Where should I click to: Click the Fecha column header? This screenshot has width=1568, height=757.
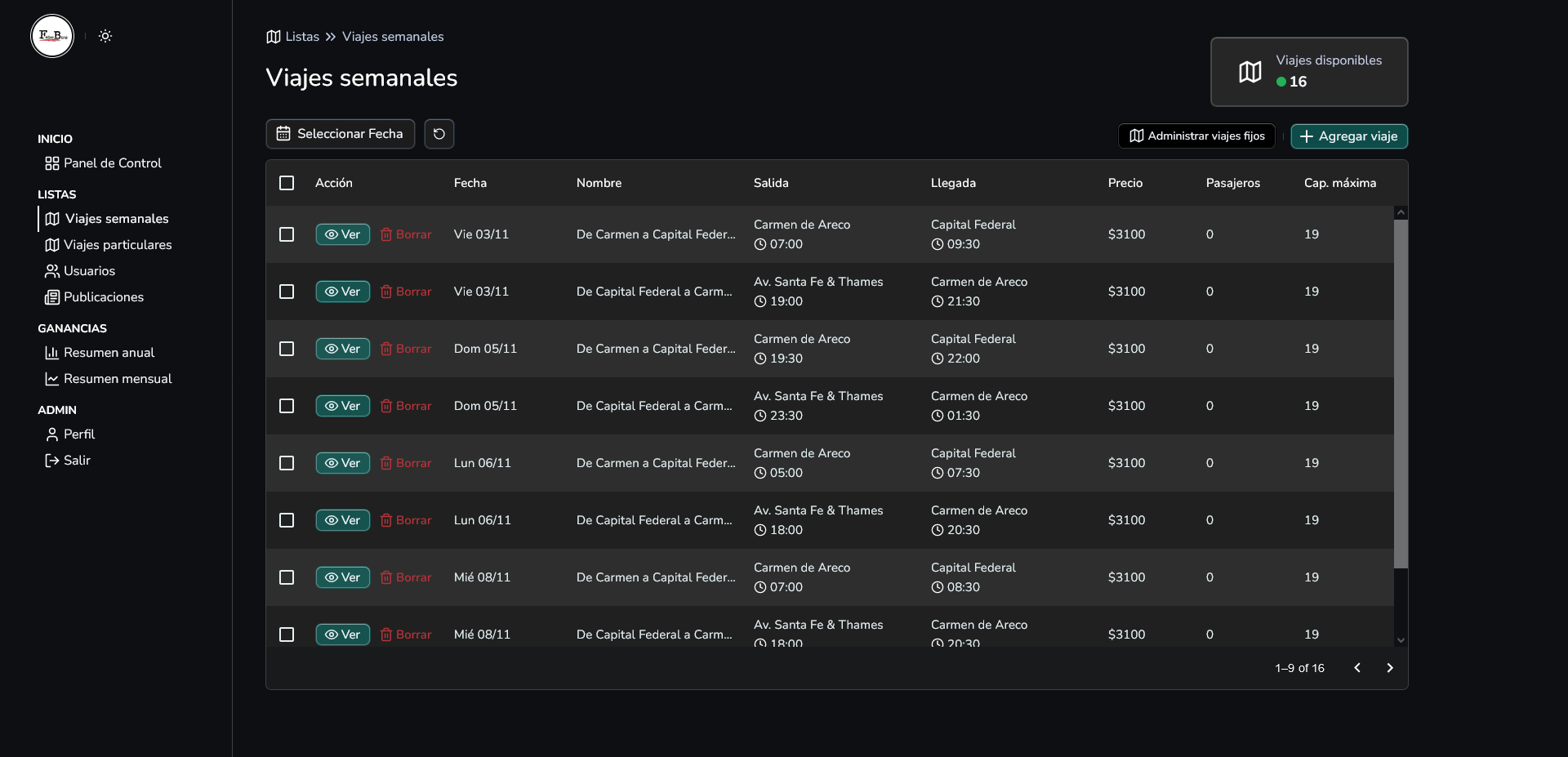click(470, 183)
